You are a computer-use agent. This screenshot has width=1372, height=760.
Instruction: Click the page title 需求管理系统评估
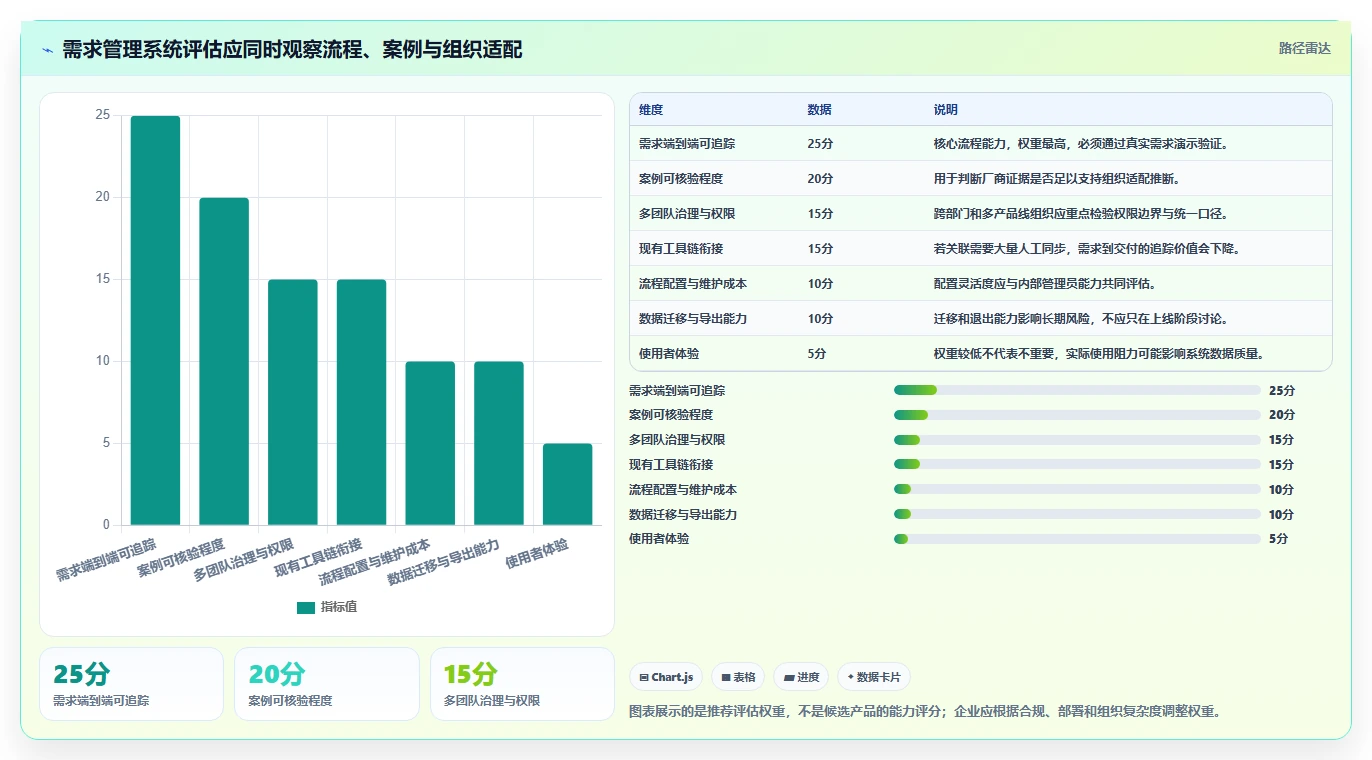click(292, 50)
